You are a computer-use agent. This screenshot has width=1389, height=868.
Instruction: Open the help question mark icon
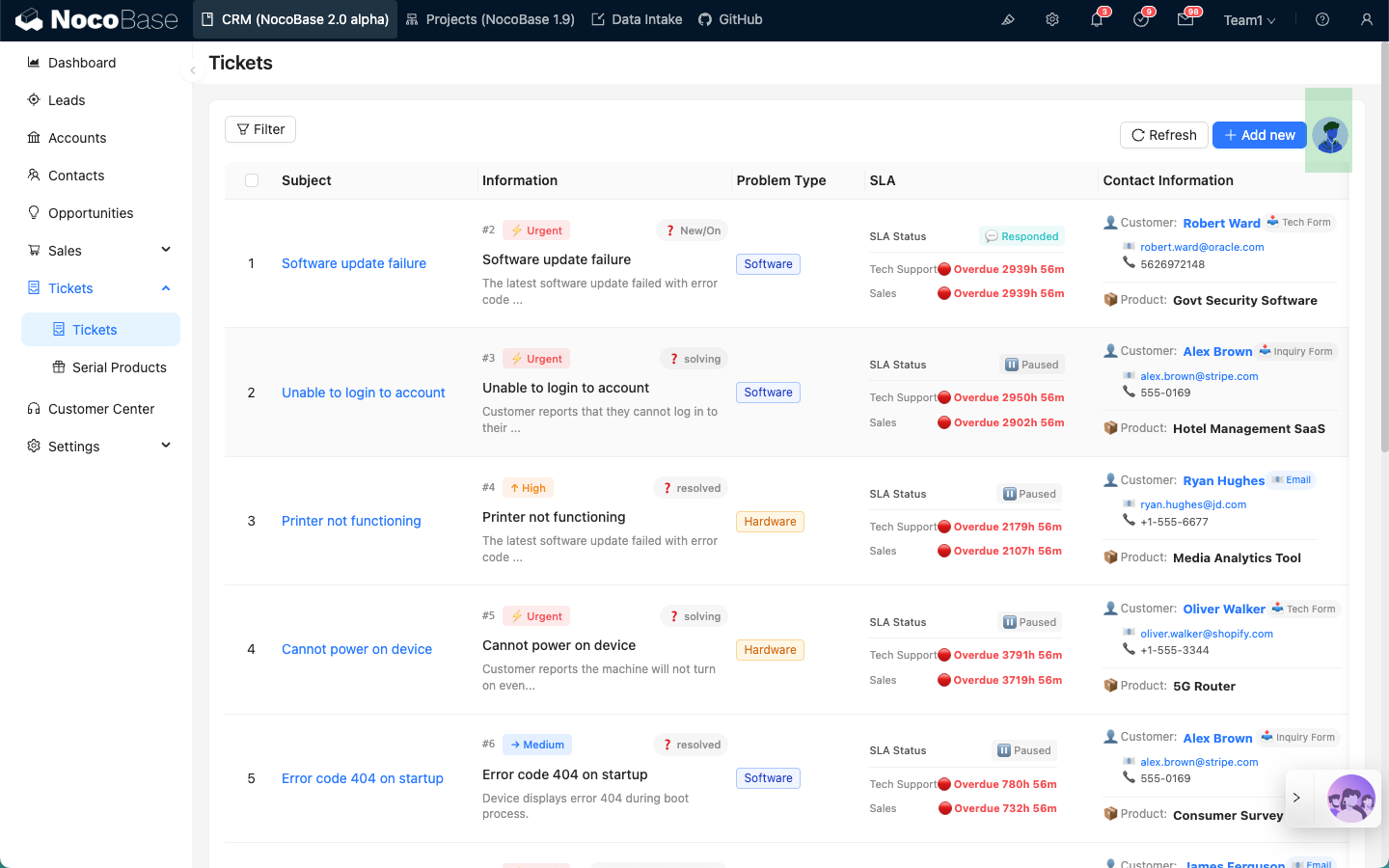coord(1322,19)
